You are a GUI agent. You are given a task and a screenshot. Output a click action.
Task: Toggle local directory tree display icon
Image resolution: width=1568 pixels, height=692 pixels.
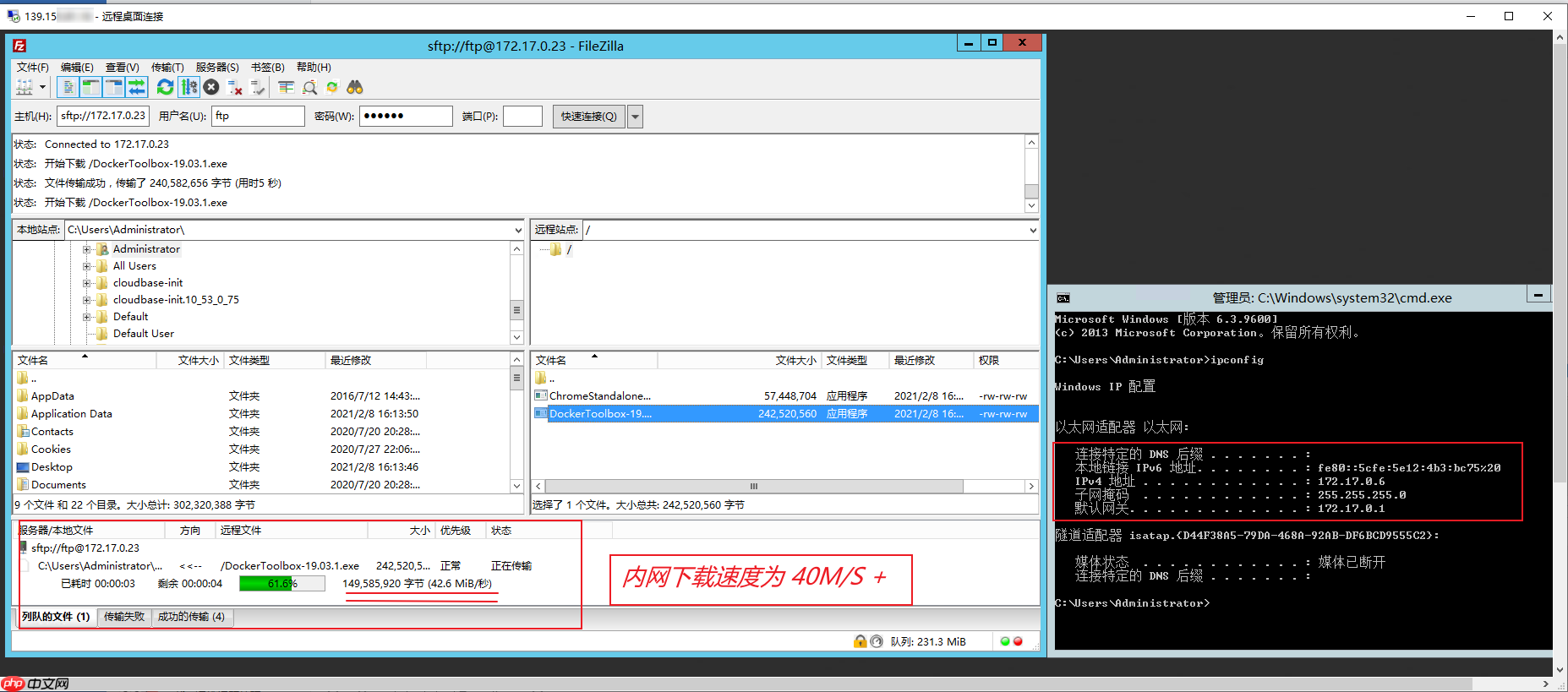(x=91, y=87)
